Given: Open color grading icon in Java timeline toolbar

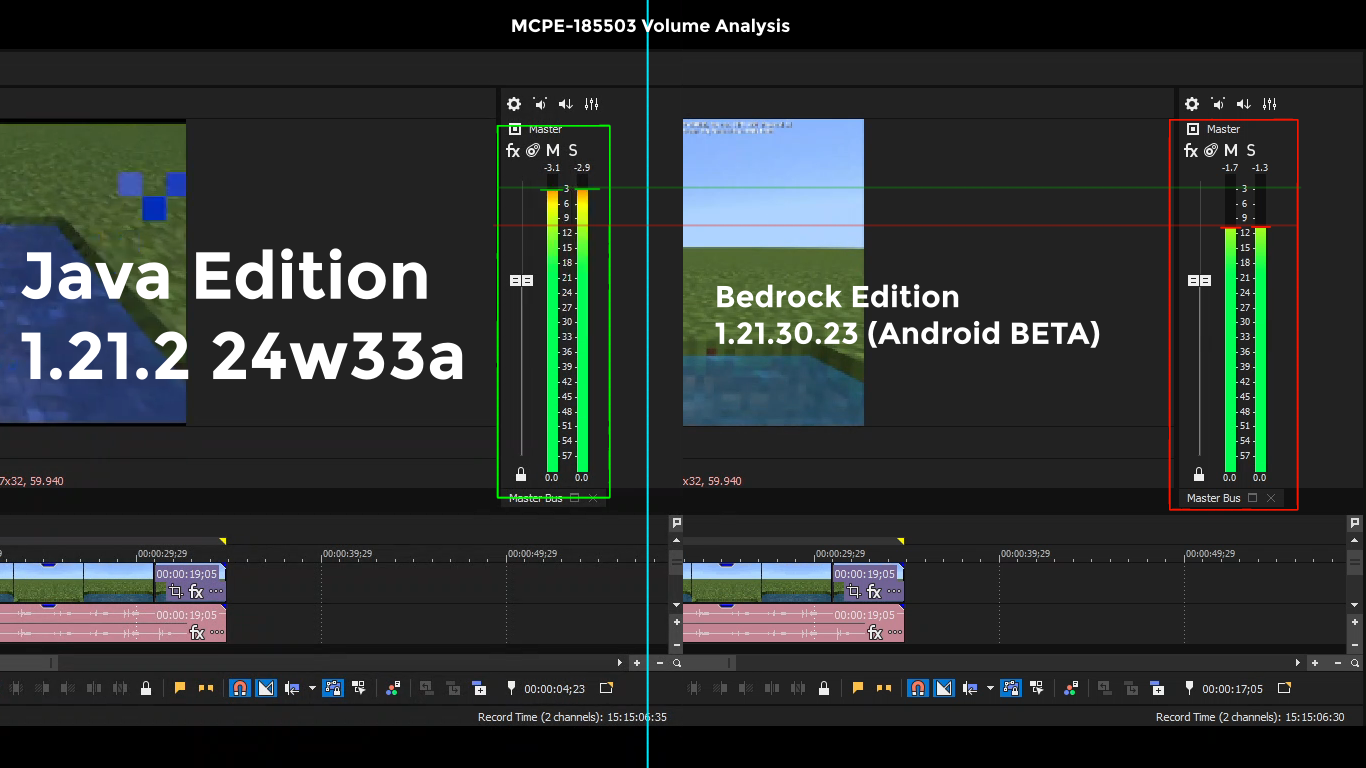Looking at the screenshot, I should [x=392, y=688].
